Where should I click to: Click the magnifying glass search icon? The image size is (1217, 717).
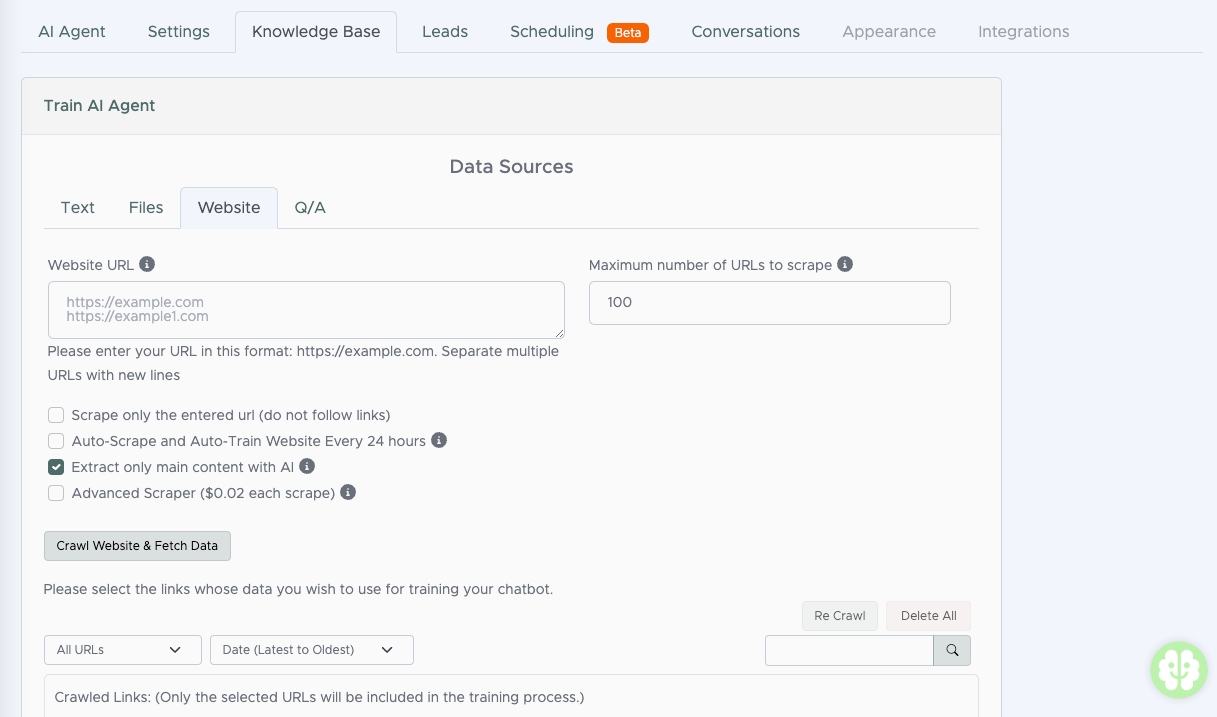point(952,650)
